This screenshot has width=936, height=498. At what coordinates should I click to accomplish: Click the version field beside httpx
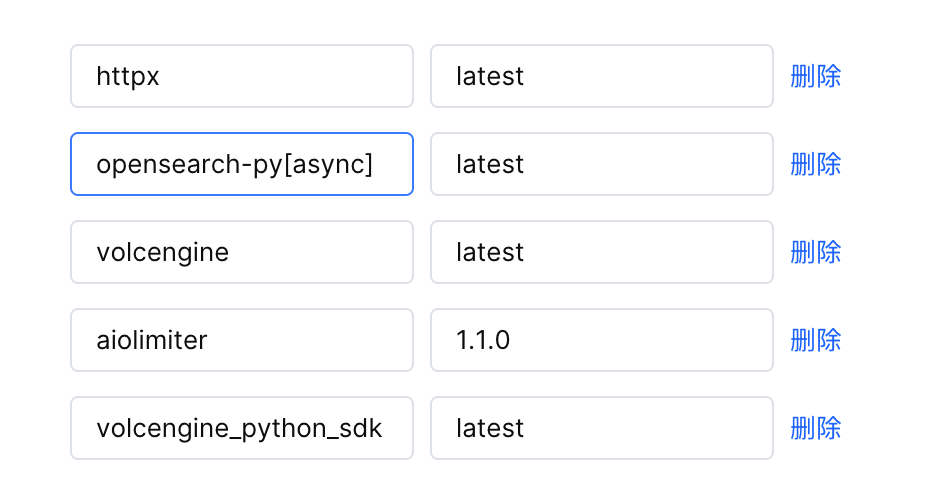(601, 76)
